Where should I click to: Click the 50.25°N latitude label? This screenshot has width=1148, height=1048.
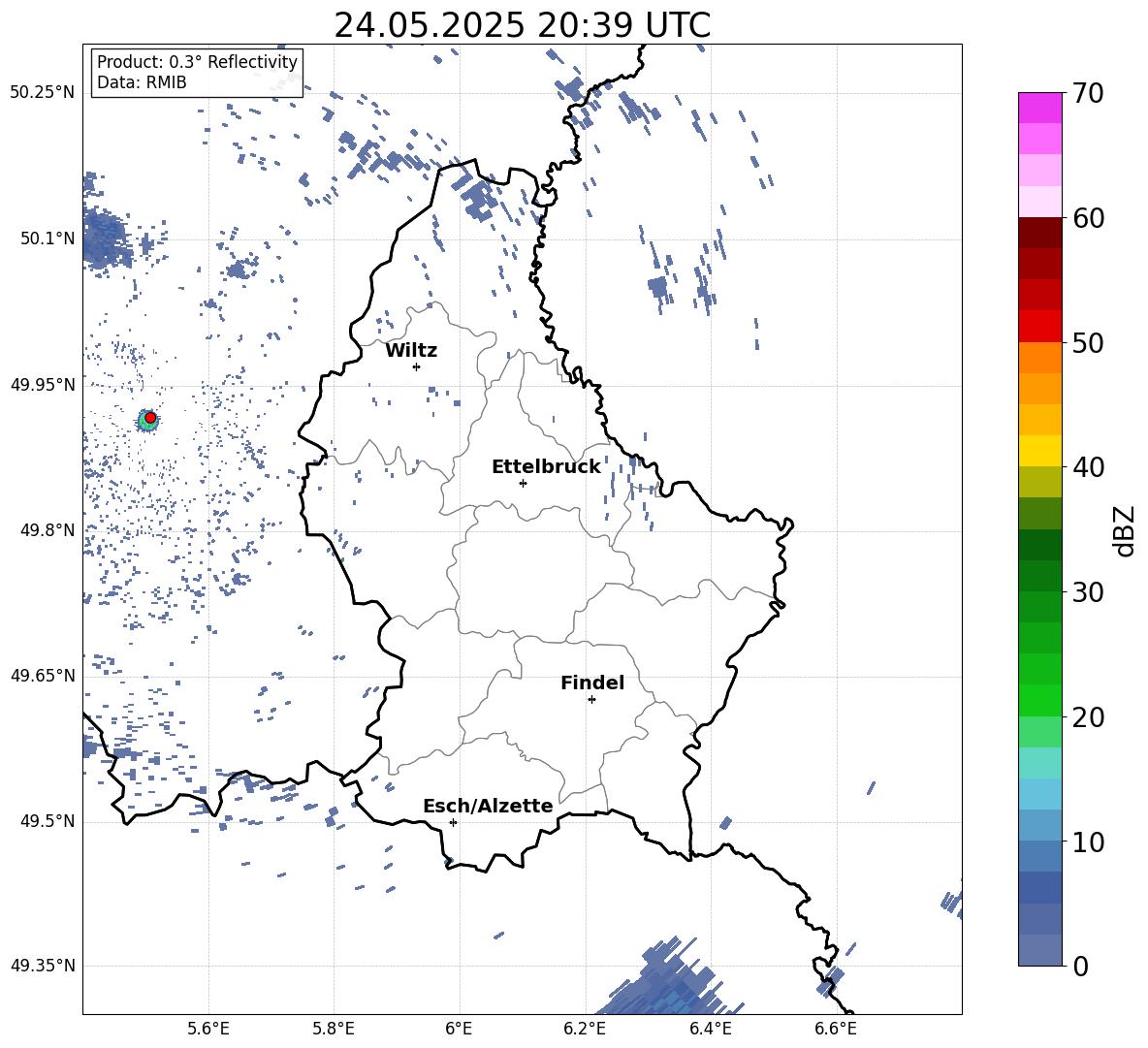43,93
